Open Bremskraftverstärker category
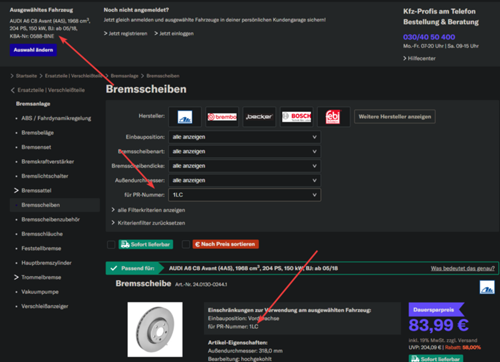Viewport: 500px width, 362px height. [48, 162]
